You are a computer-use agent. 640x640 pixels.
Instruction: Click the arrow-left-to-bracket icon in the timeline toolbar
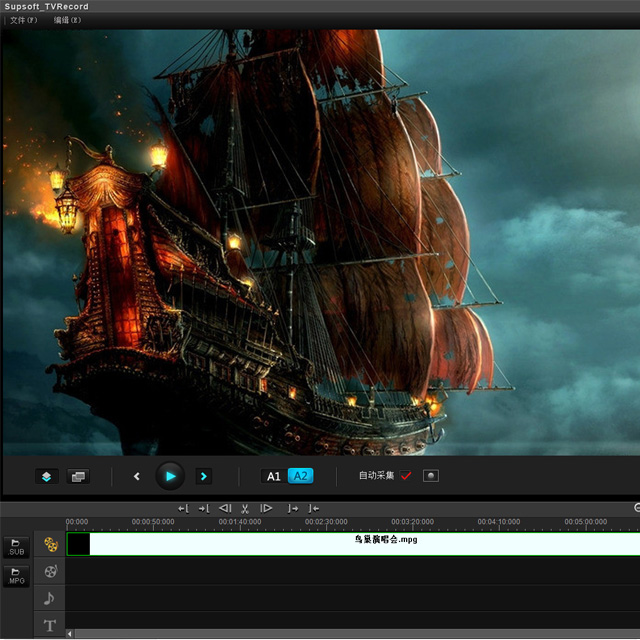click(x=183, y=509)
